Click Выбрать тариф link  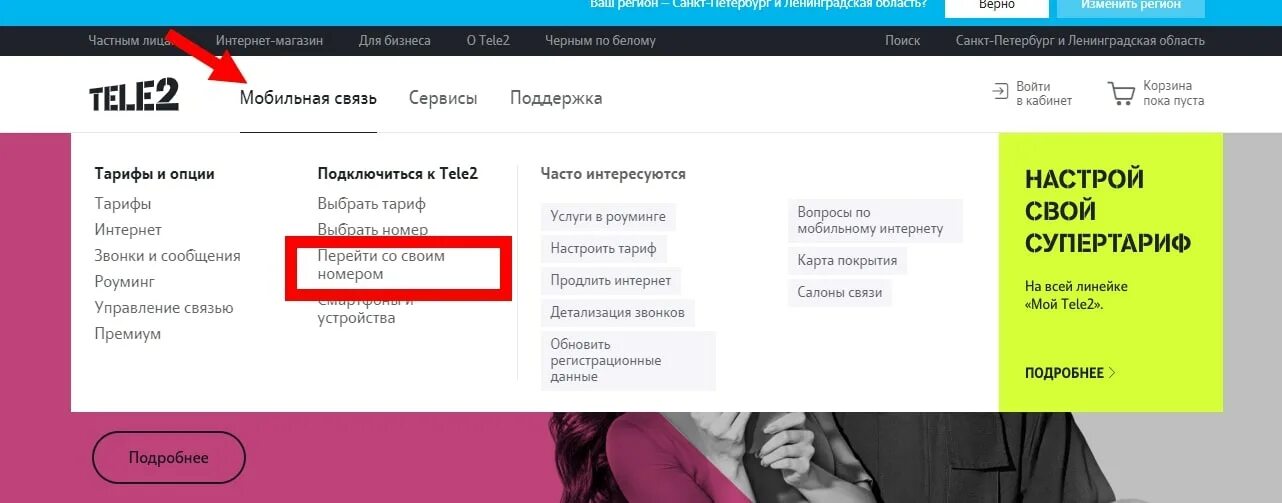click(x=371, y=203)
